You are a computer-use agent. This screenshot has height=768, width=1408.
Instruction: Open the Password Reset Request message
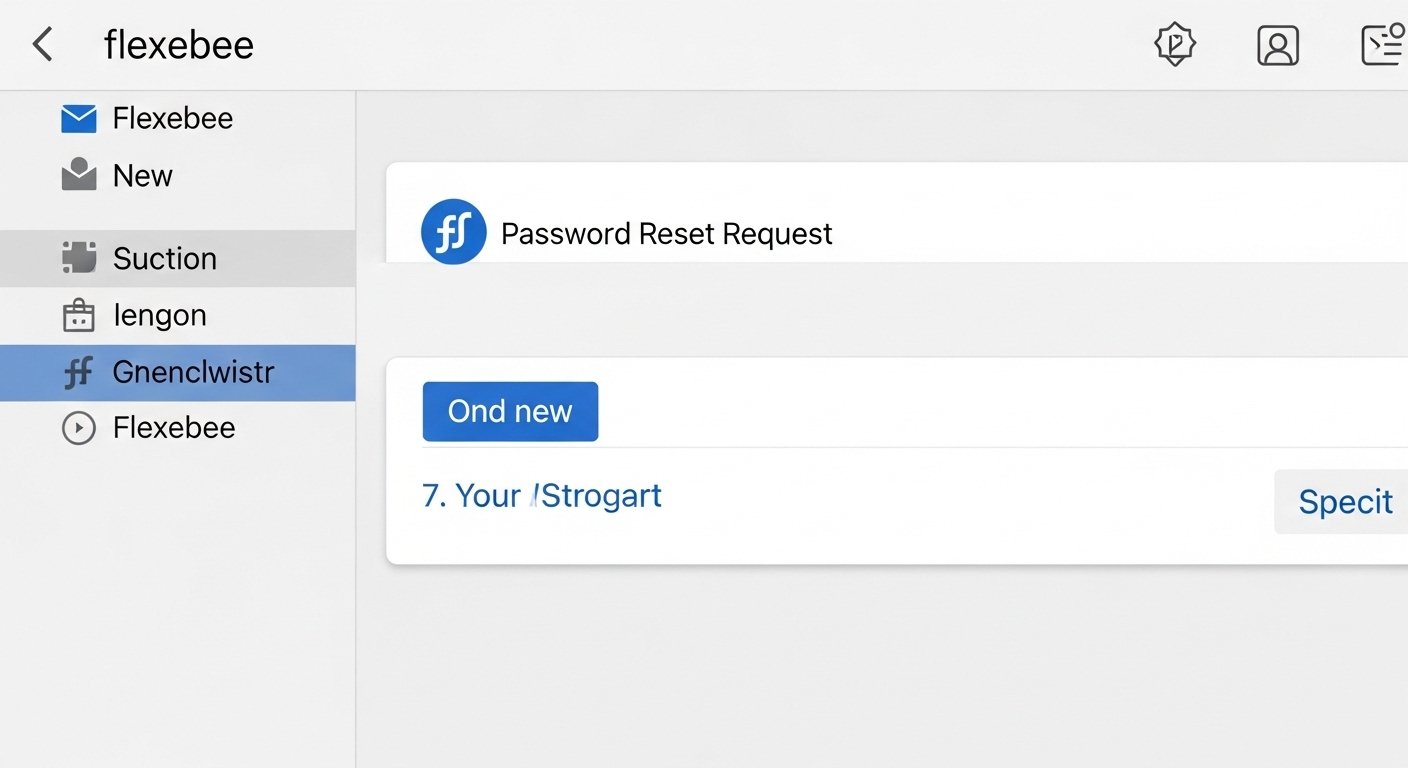(666, 234)
